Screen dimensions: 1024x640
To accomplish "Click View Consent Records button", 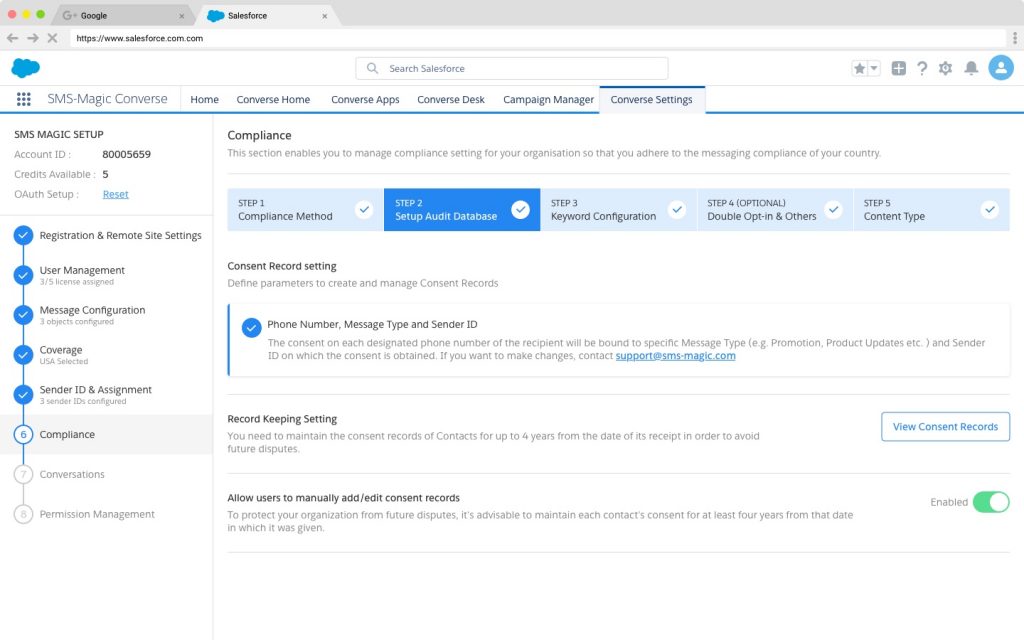I will pos(945,426).
